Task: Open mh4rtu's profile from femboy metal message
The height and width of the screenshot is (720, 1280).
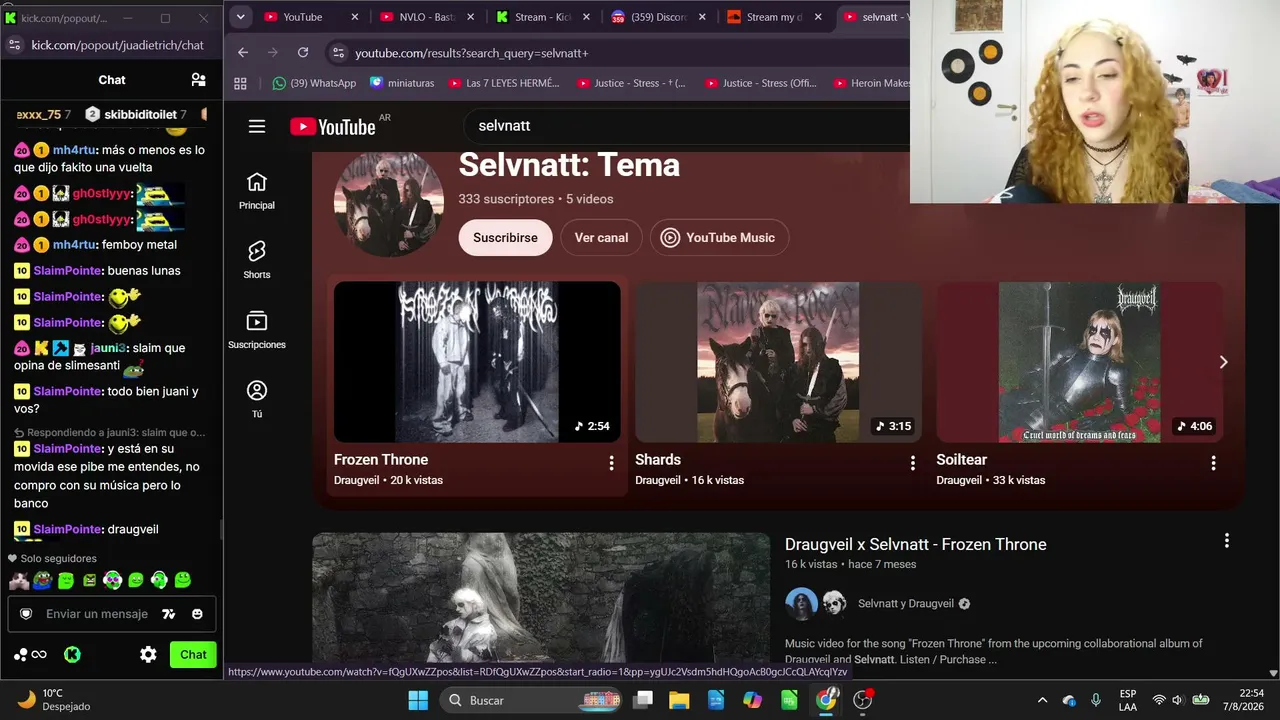Action: pos(75,245)
